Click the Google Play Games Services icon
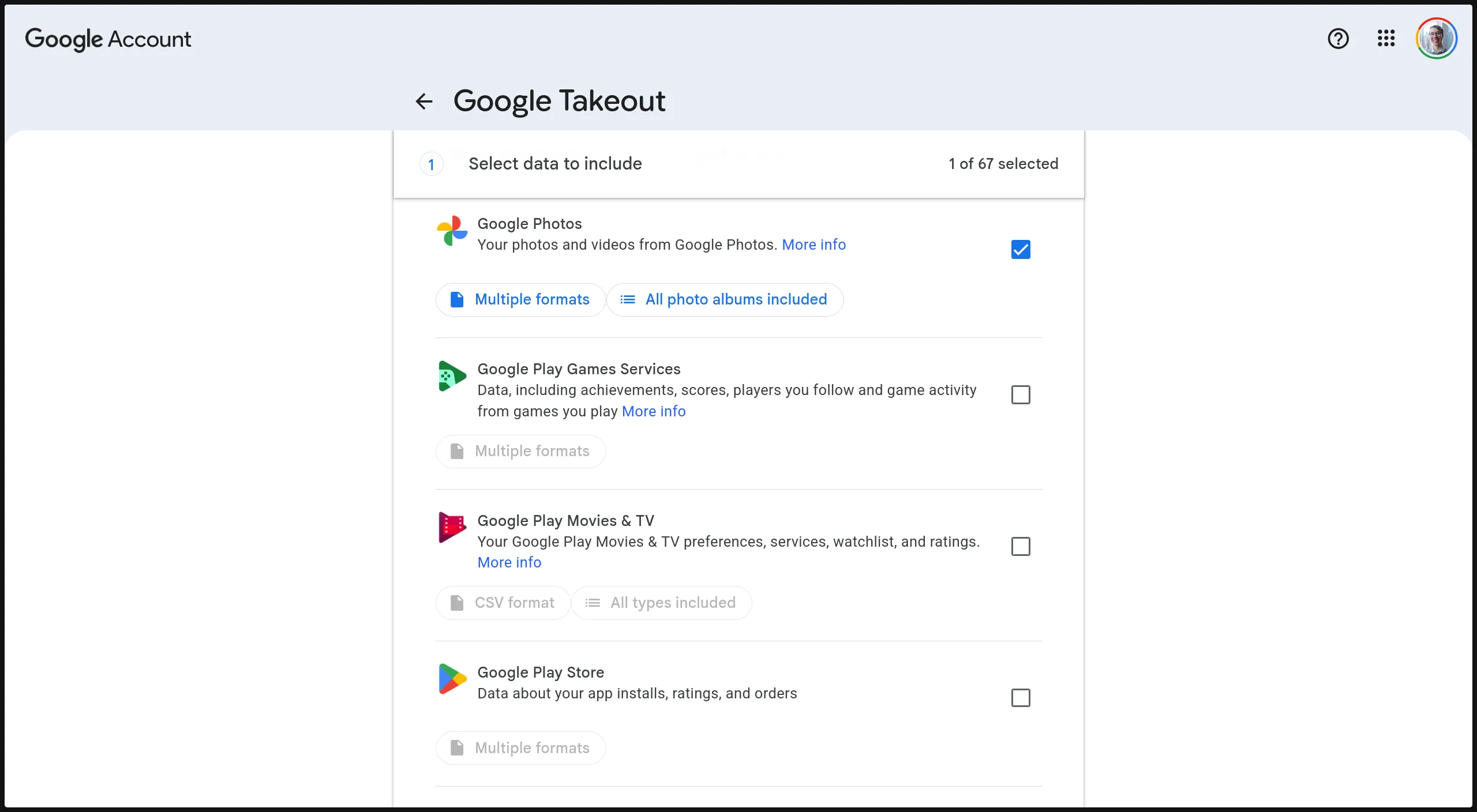This screenshot has height=812, width=1477. [452, 376]
